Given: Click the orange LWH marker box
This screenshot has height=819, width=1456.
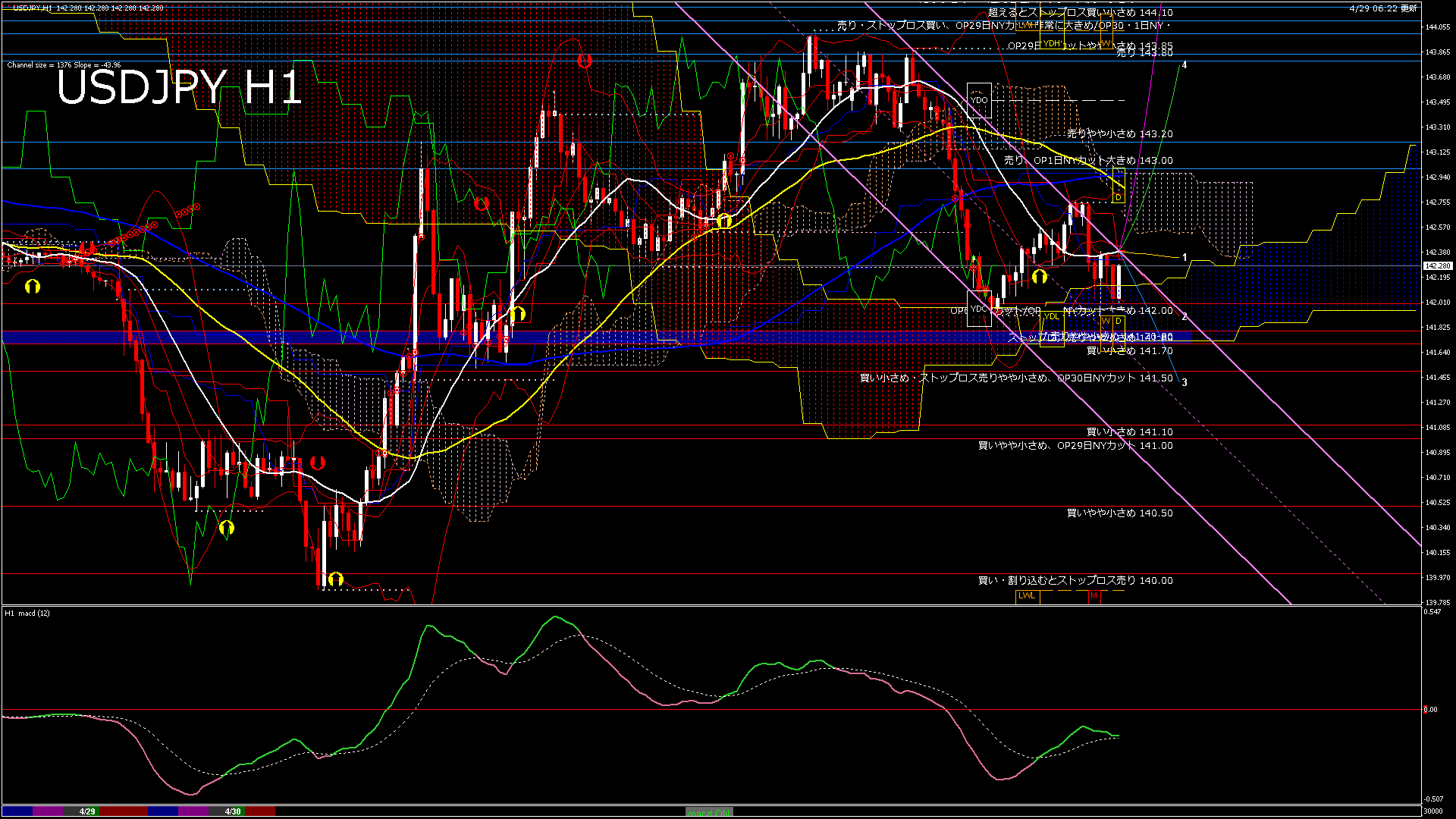Looking at the screenshot, I should click(1027, 24).
